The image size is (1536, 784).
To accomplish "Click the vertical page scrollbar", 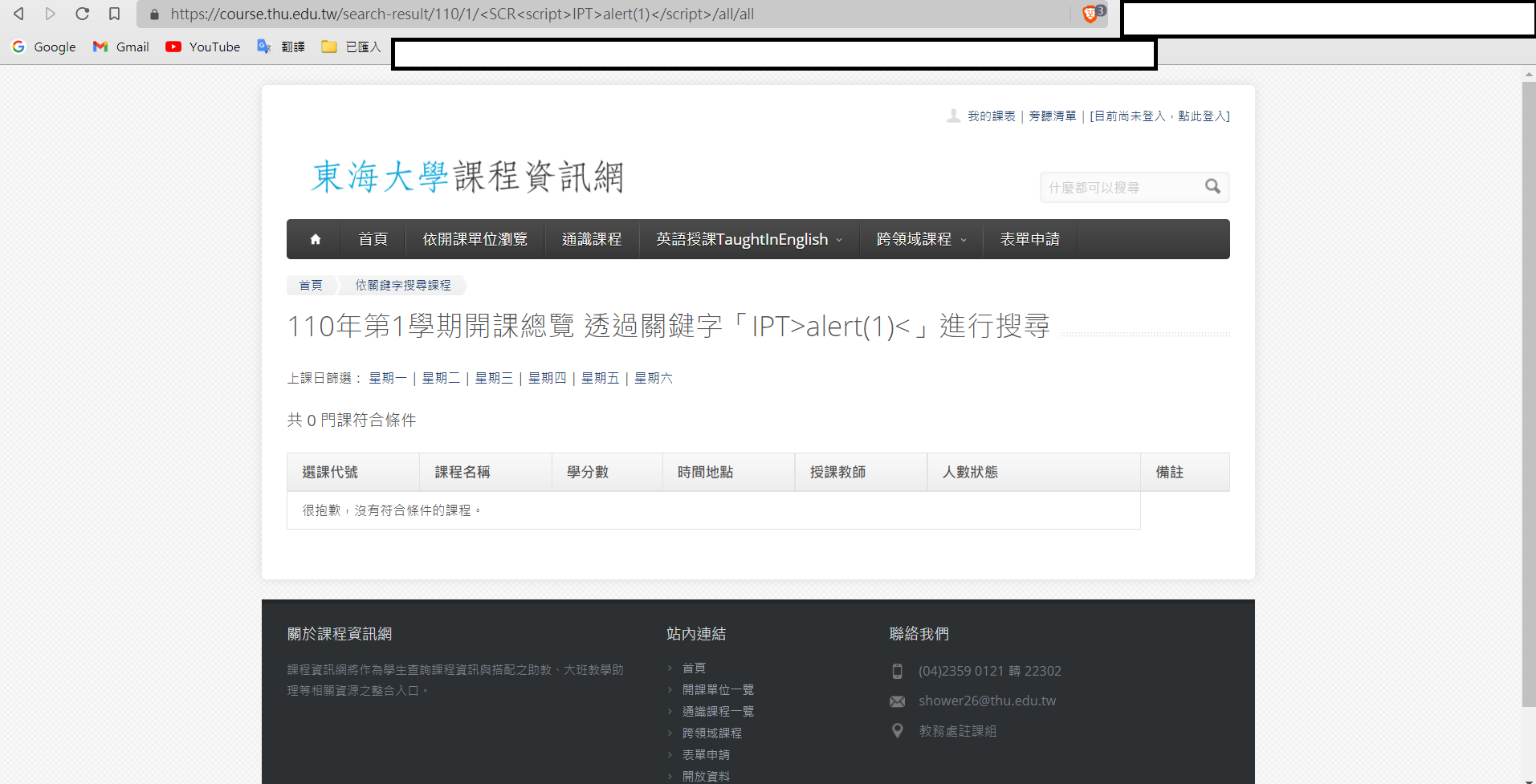I will click(1529, 393).
